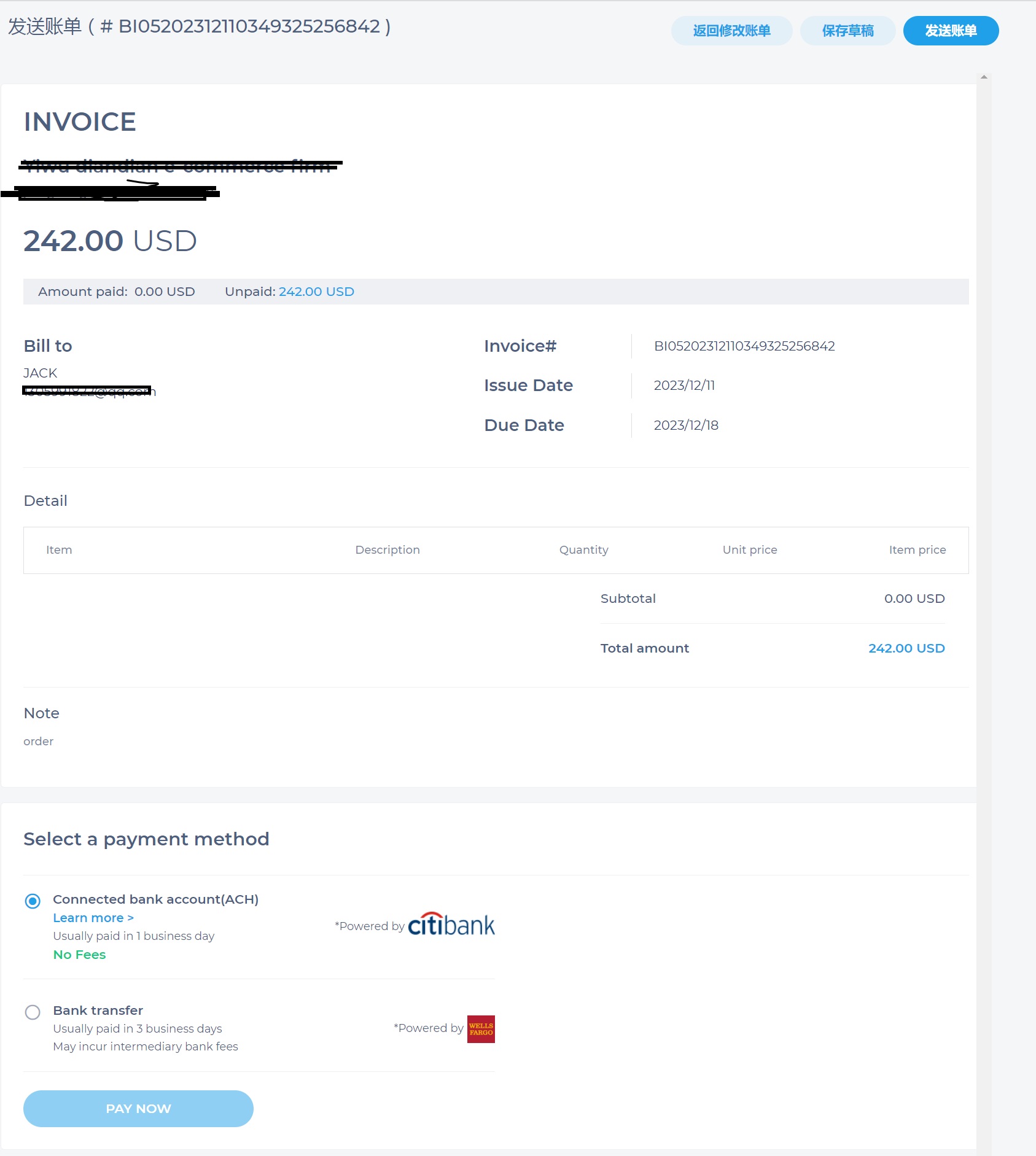
Task: Click the Issue Date value 2023/12/11
Action: (684, 385)
